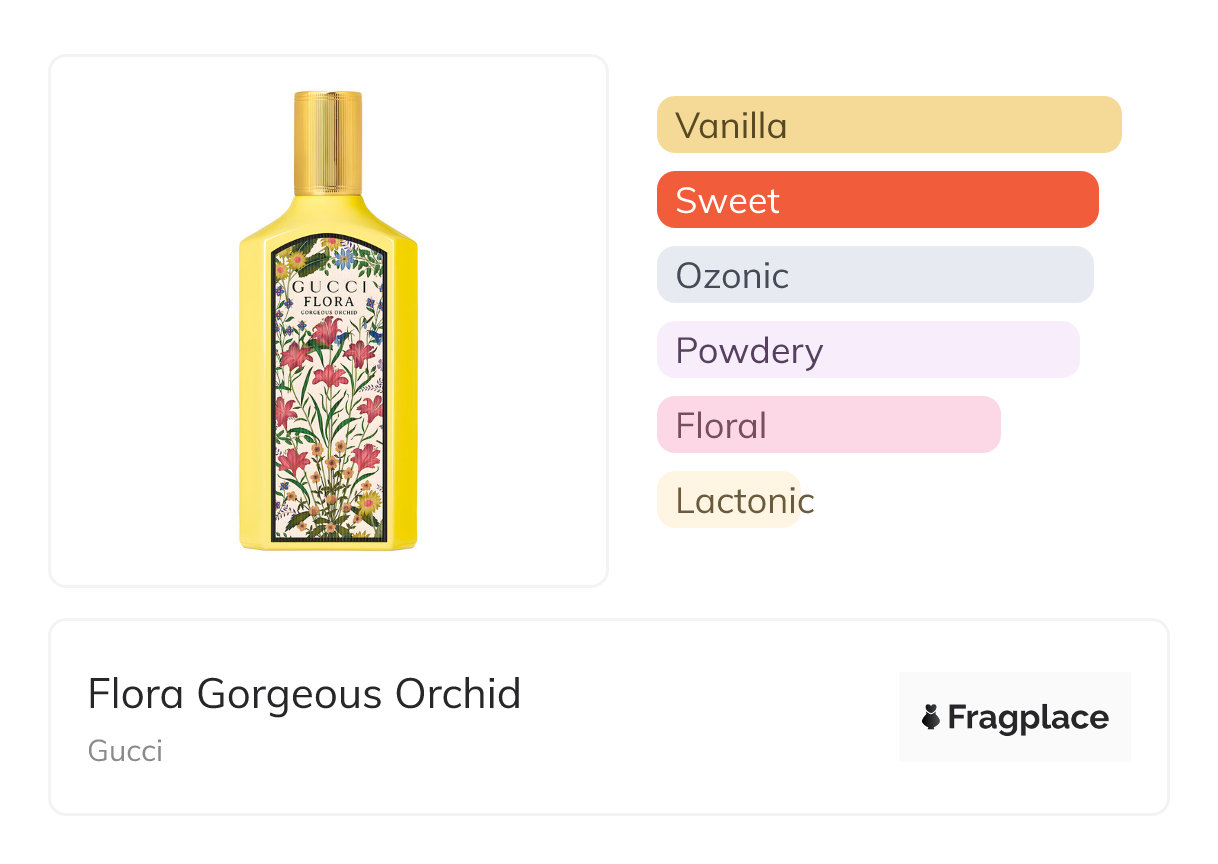Select the Vanilla accord bar
This screenshot has width=1218, height=864.
tap(888, 125)
